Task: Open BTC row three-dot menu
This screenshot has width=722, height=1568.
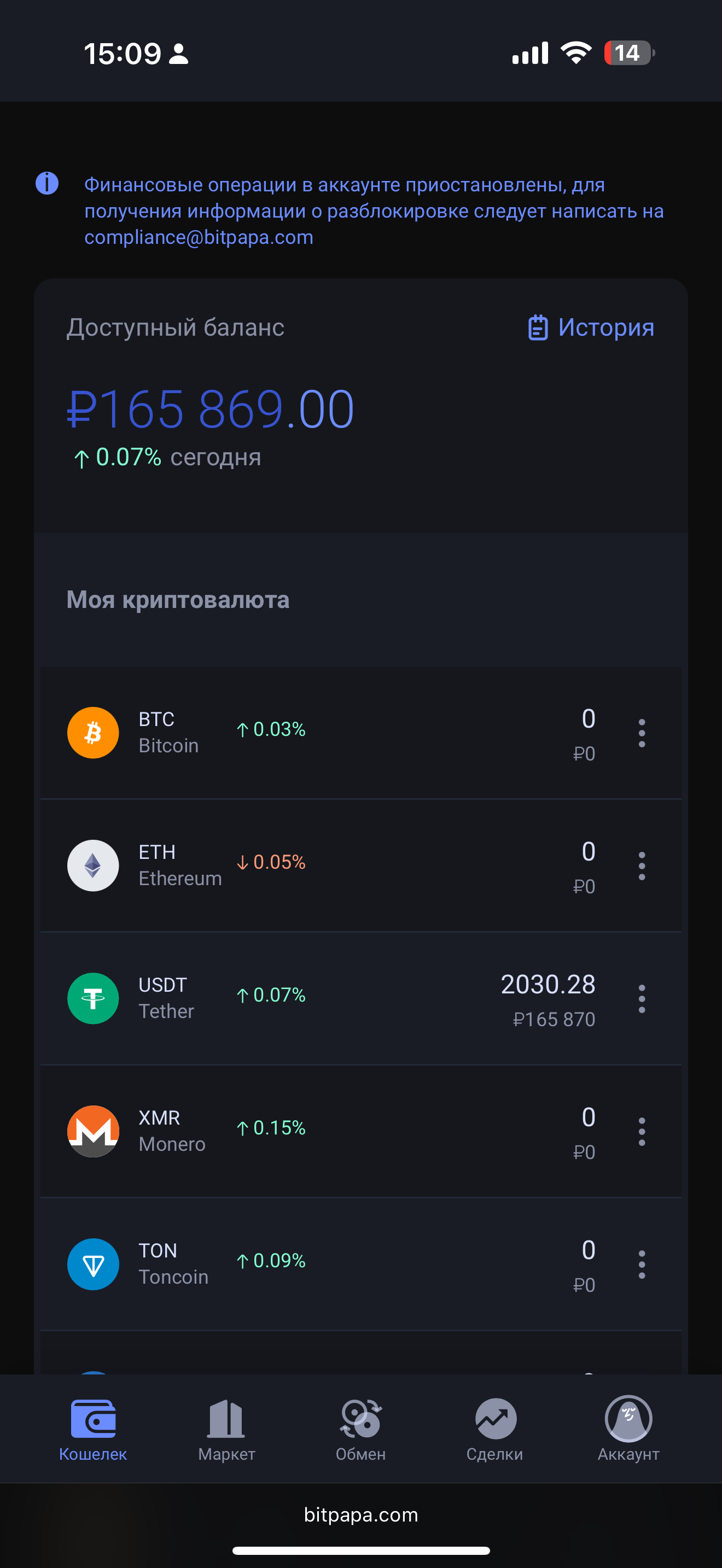Action: coord(642,733)
